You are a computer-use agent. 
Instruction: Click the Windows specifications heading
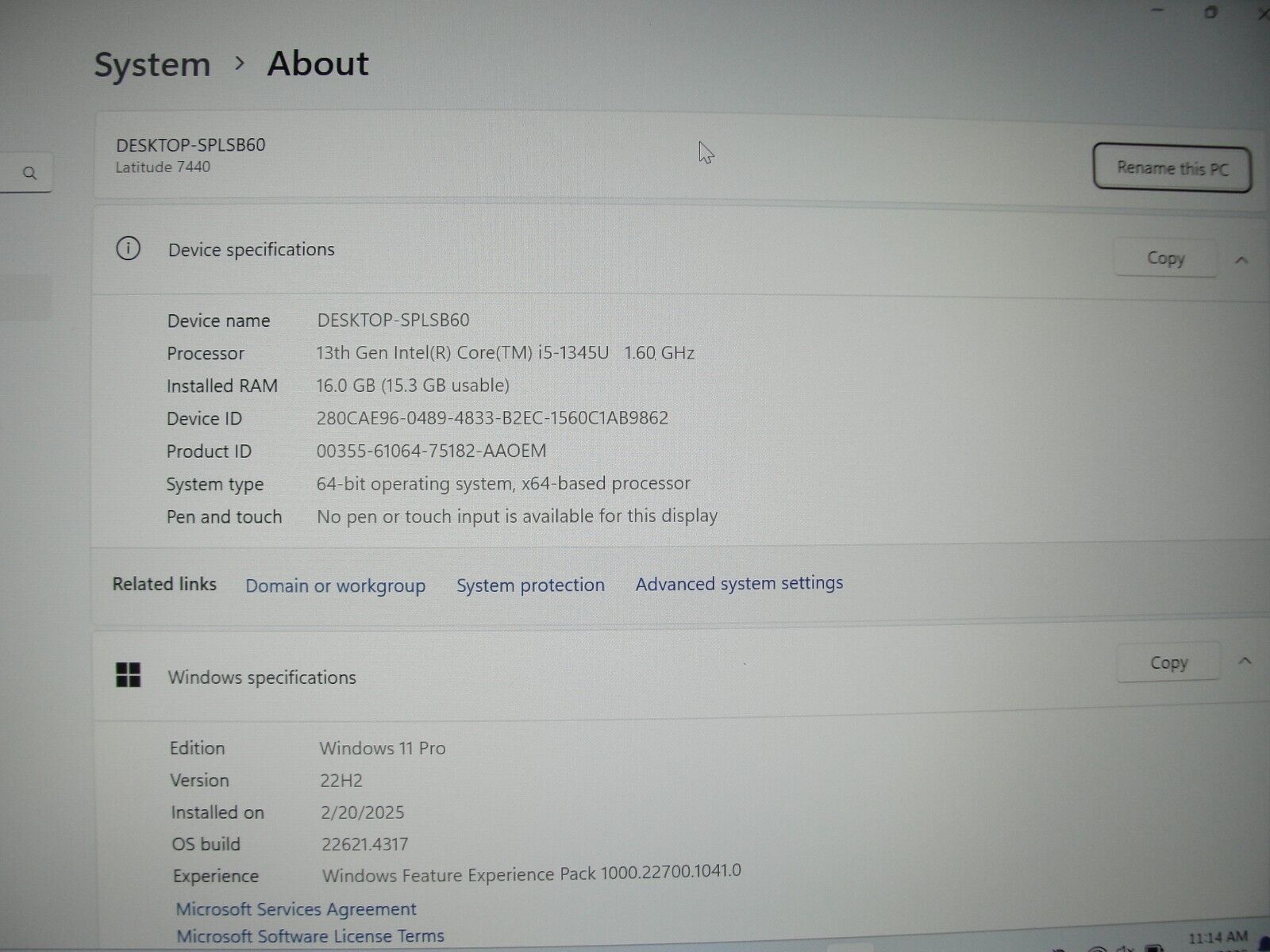(262, 678)
